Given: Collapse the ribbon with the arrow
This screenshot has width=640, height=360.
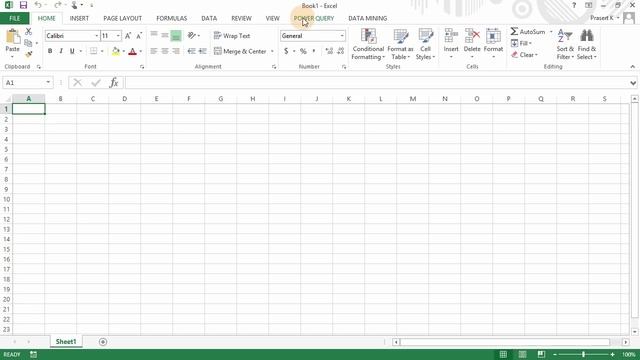Looking at the screenshot, I should [633, 67].
